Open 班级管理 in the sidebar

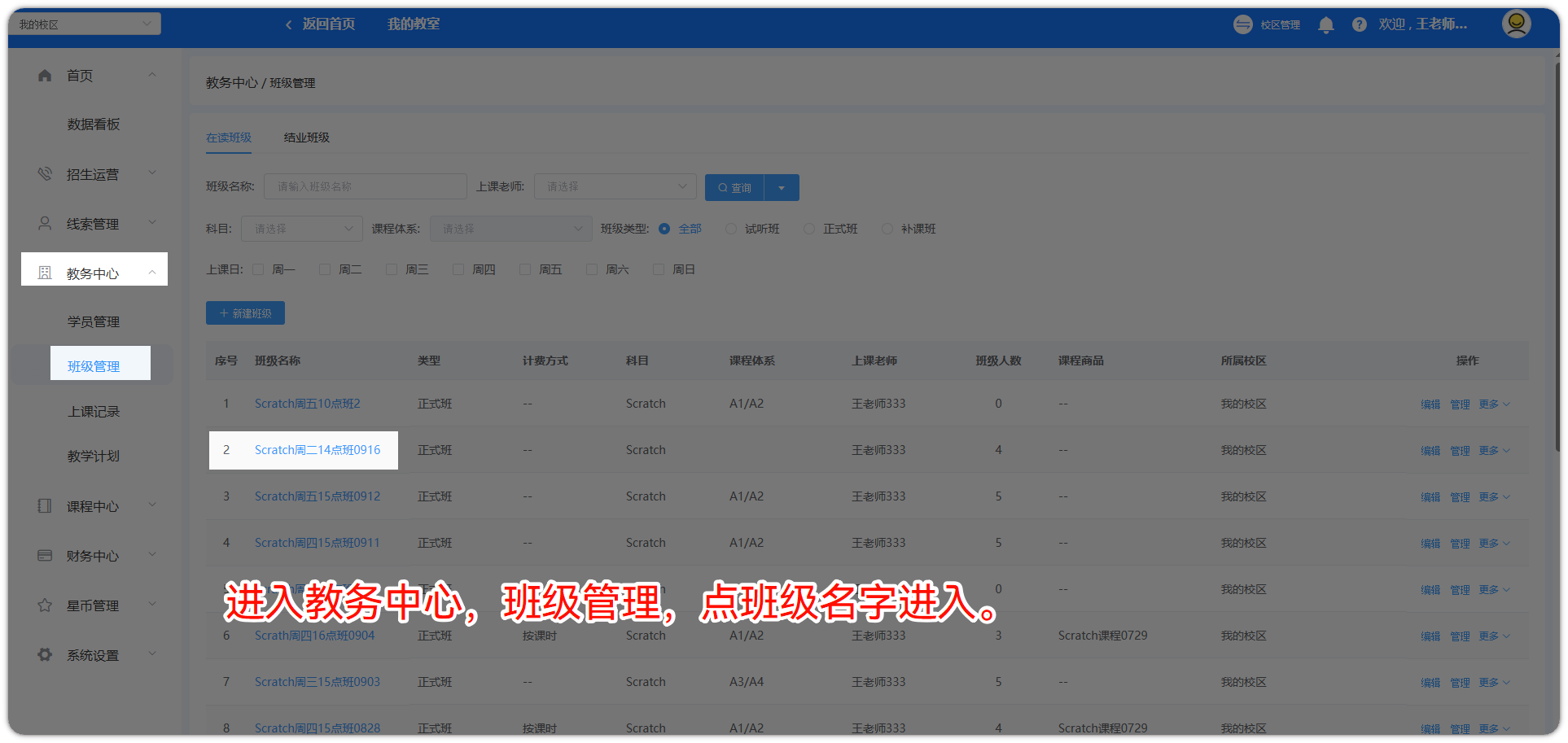click(94, 366)
